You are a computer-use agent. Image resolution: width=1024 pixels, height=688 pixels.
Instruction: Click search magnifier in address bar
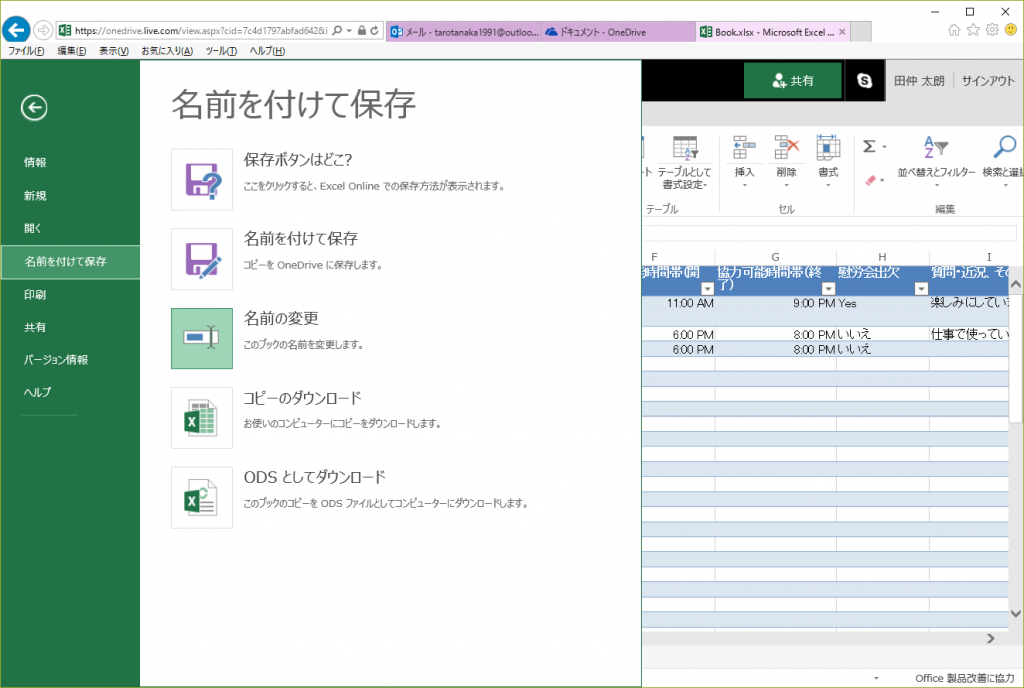coord(337,30)
